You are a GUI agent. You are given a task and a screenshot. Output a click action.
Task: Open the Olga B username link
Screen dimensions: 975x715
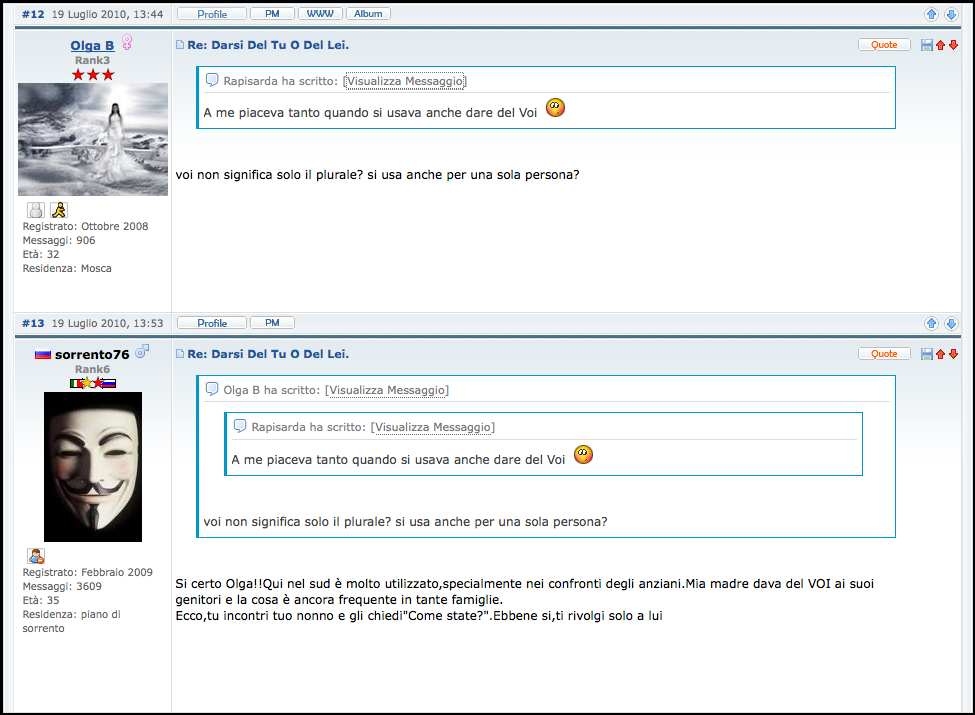click(x=92, y=46)
